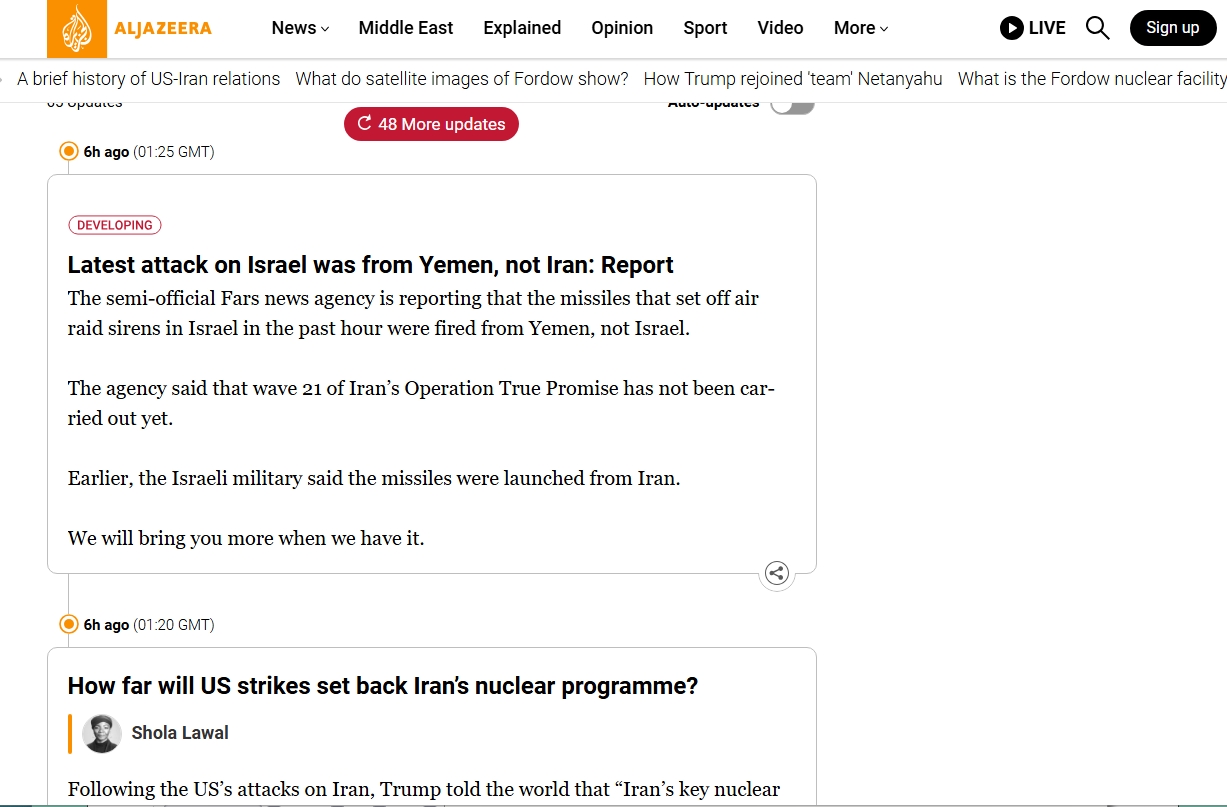
Task: Open the search magnifier icon
Action: (1097, 28)
